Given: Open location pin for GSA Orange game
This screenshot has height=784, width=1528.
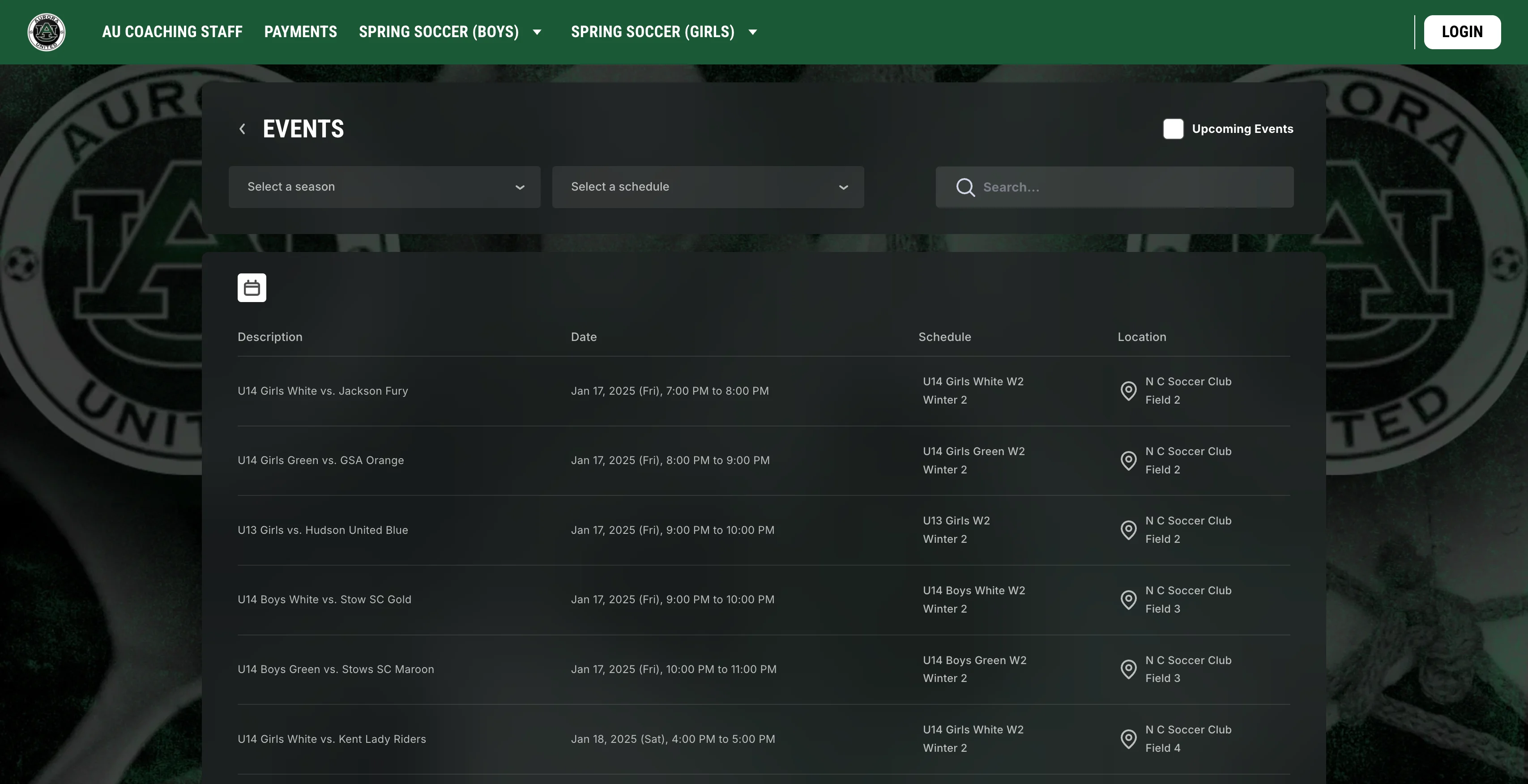Looking at the screenshot, I should (1128, 461).
